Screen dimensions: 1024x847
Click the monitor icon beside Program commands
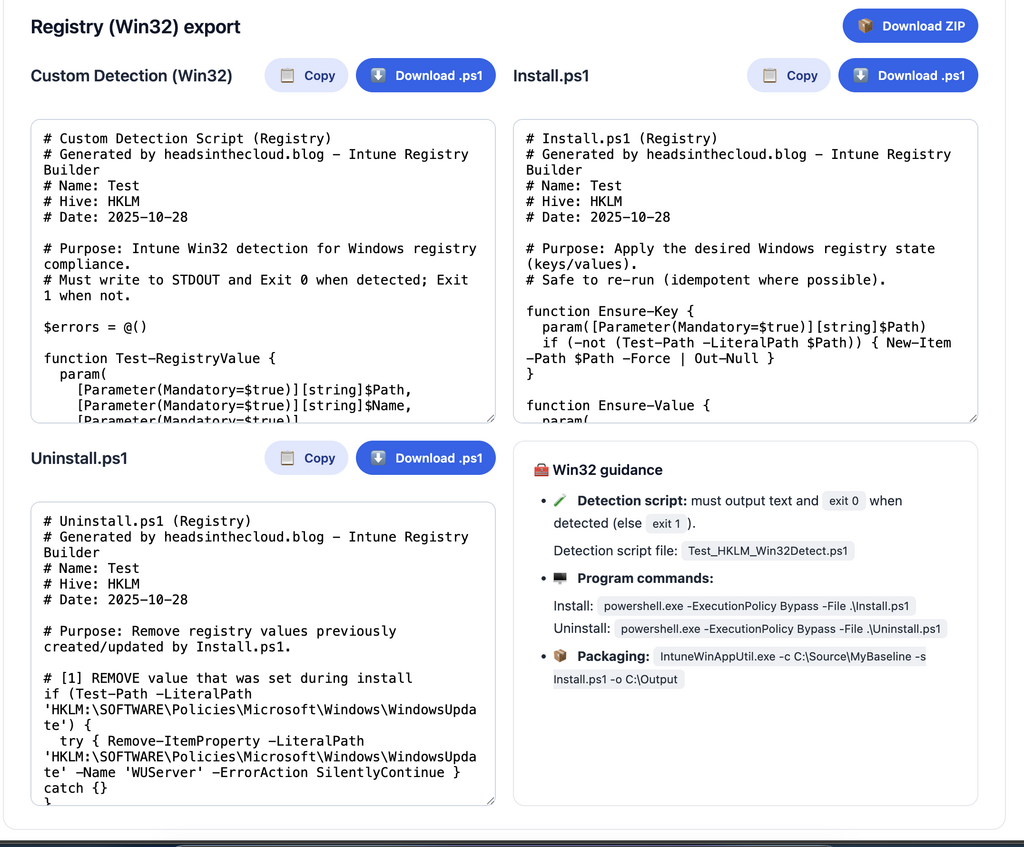coord(560,579)
